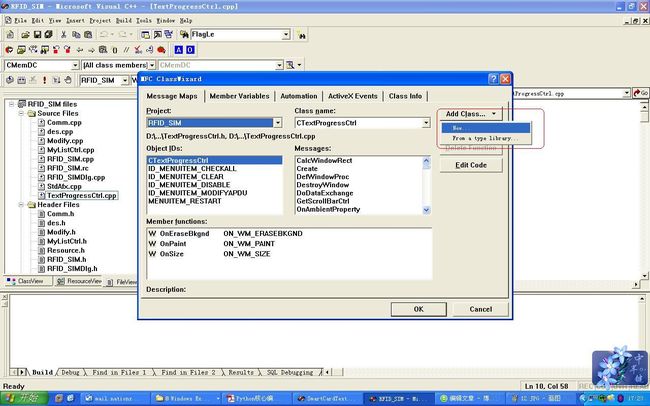
Task: Open the Debug output tab
Action: click(70, 372)
